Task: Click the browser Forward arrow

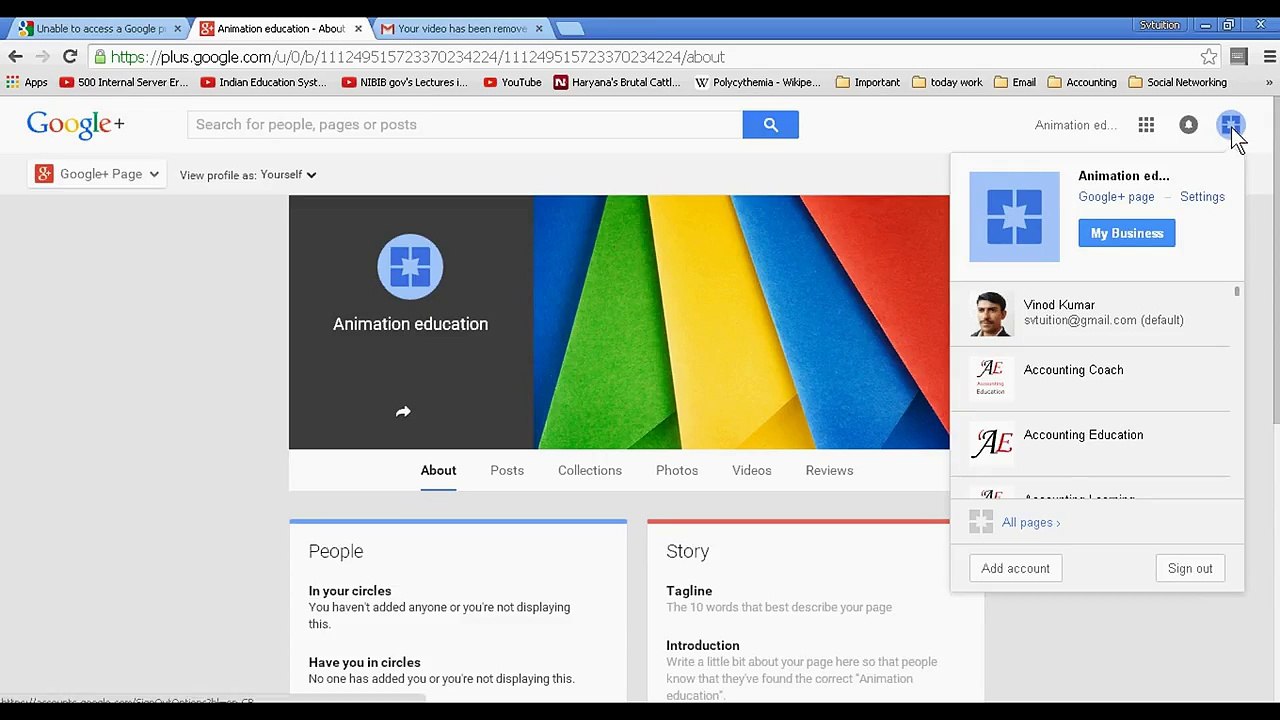Action: (x=42, y=57)
